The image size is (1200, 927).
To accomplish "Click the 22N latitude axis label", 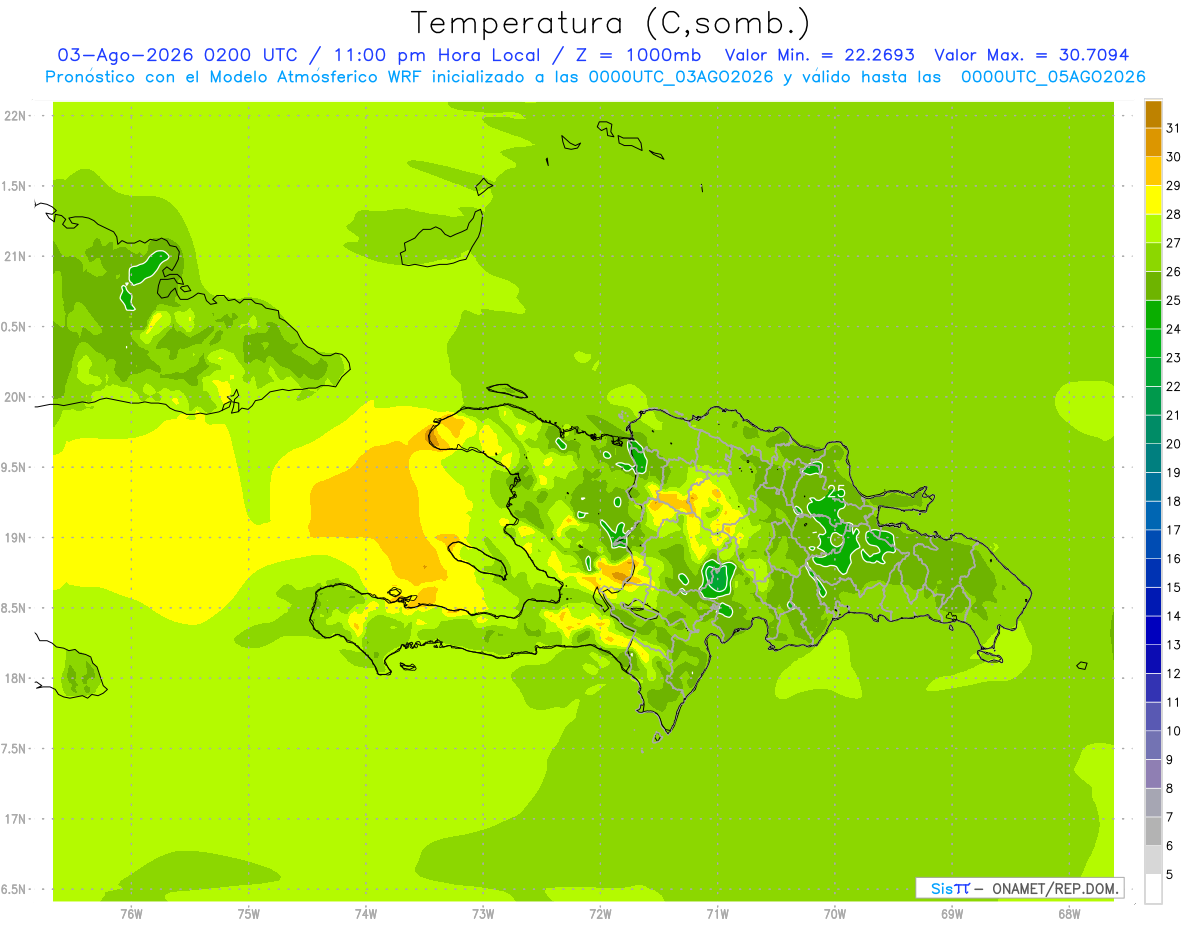I will coord(15,116).
